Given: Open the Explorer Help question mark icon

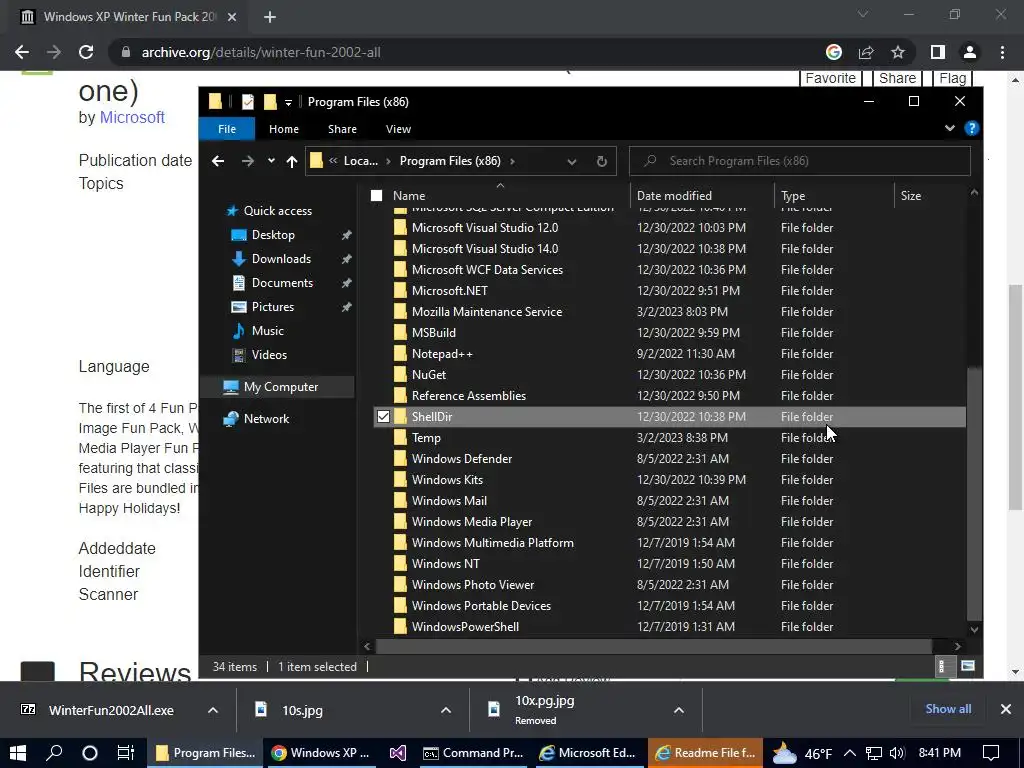Looking at the screenshot, I should [x=972, y=129].
